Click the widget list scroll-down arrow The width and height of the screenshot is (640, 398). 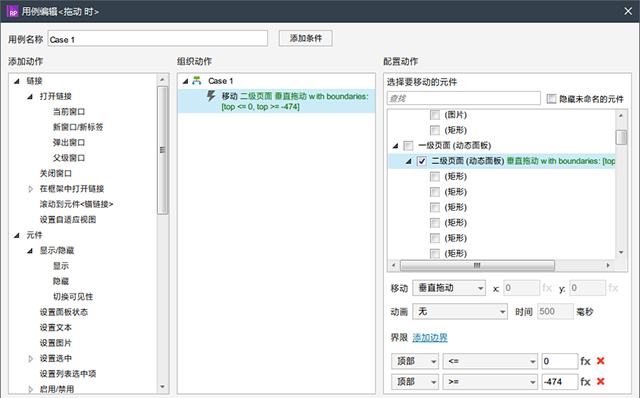point(621,253)
